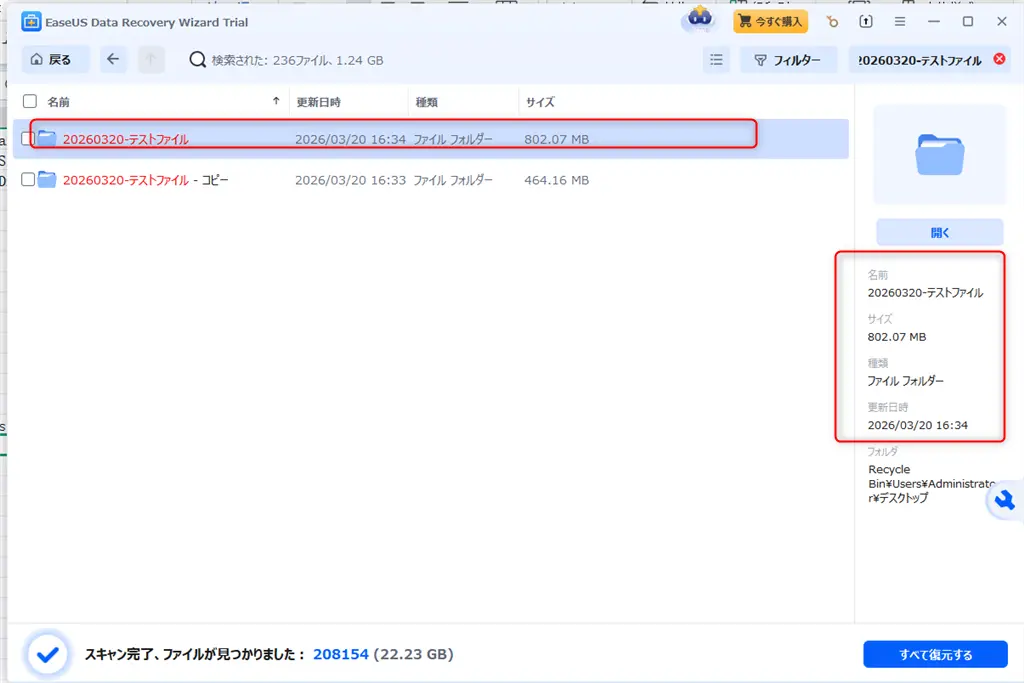The width and height of the screenshot is (1024, 683).
Task: Click the 種類 column header
Action: (428, 101)
